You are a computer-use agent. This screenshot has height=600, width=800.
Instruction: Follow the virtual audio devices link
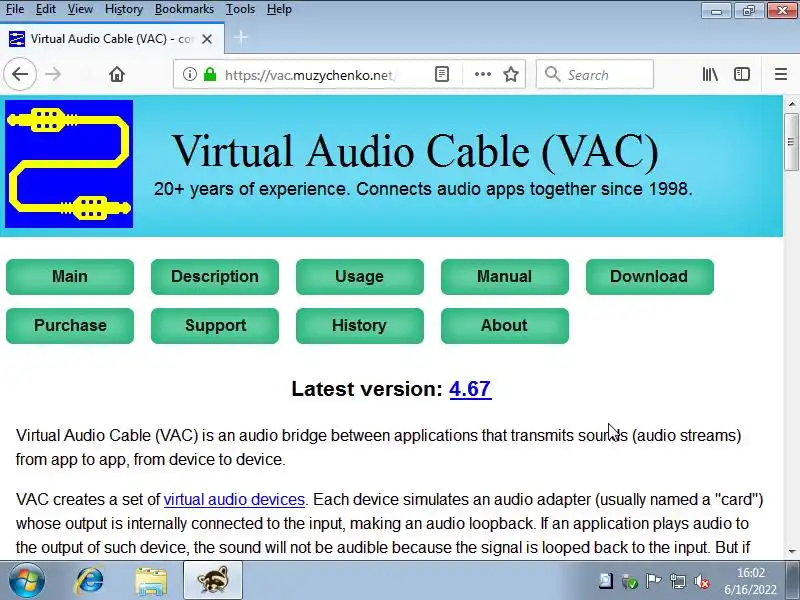[x=234, y=499]
